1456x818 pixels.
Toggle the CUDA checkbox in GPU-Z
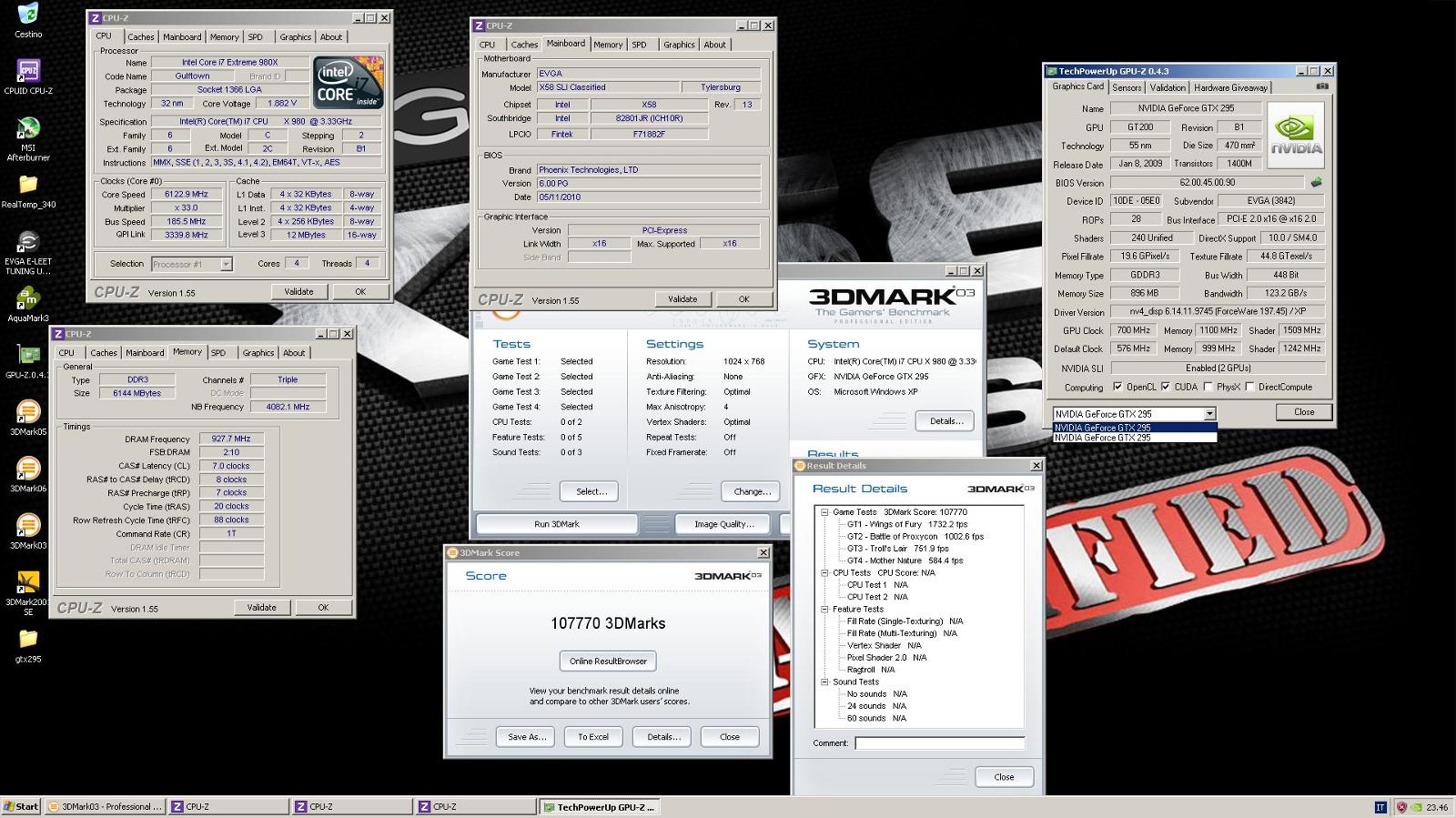(x=1165, y=387)
